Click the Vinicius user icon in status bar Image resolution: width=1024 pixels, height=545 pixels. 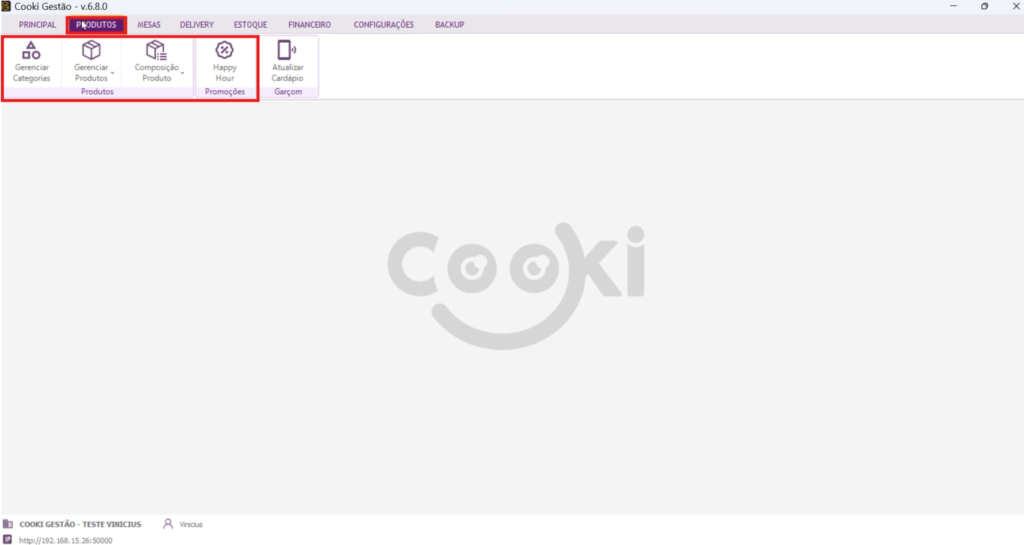168,524
